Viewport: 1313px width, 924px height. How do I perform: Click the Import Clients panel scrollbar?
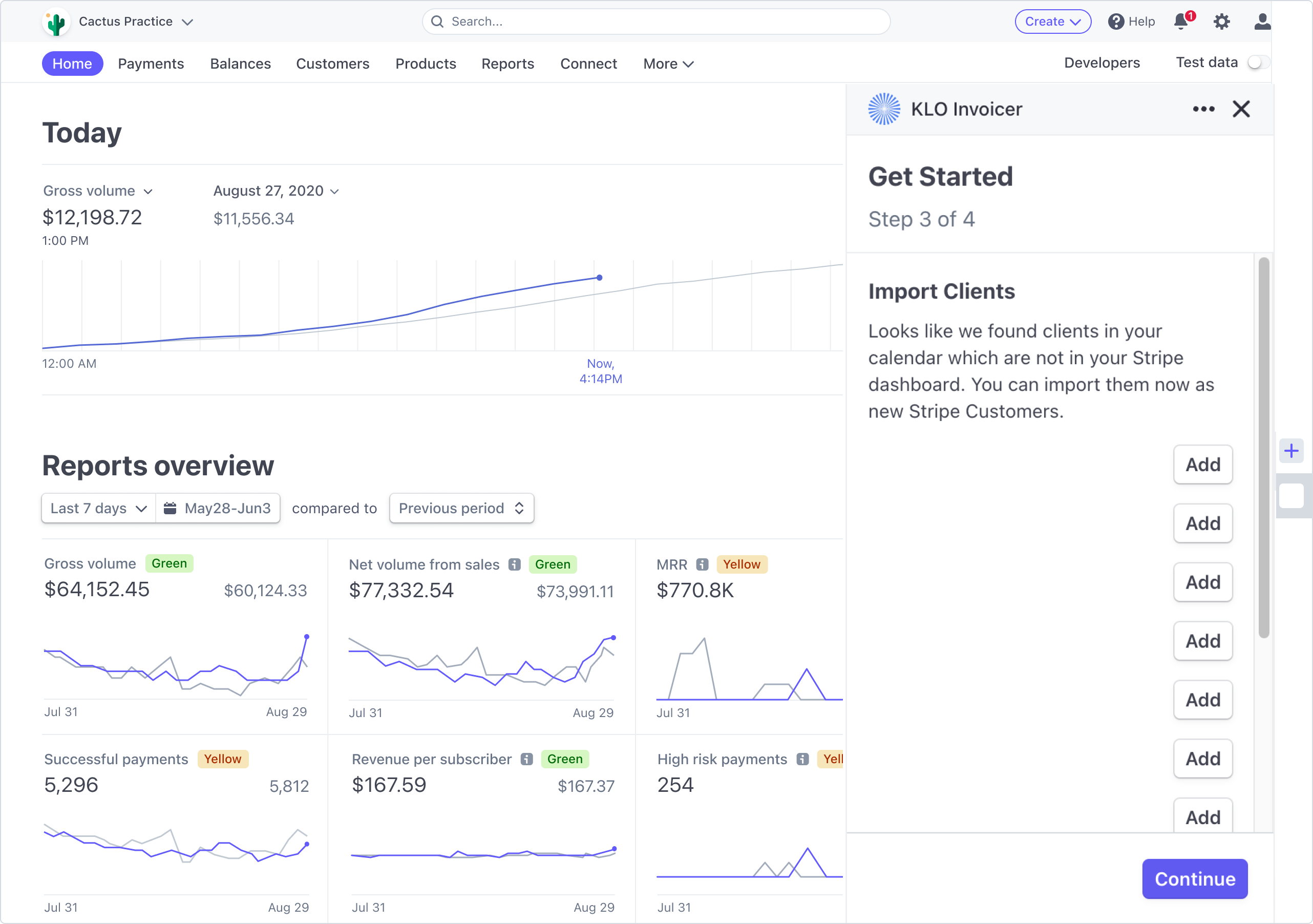click(1263, 448)
